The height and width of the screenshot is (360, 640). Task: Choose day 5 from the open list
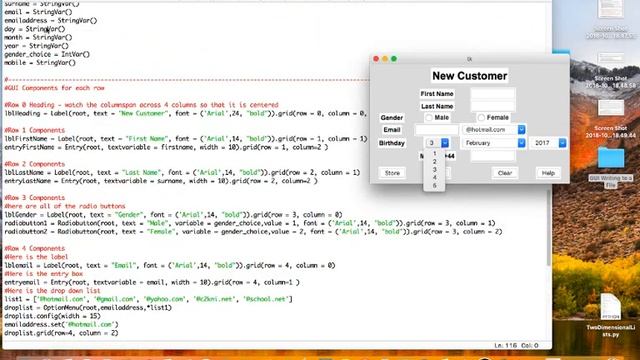435,186
